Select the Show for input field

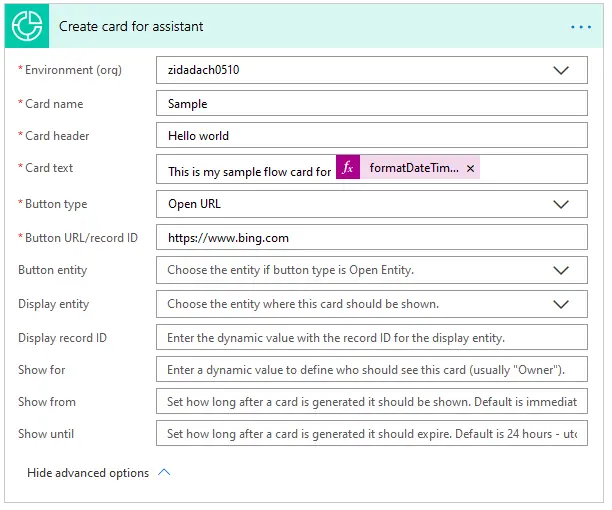tap(372, 370)
